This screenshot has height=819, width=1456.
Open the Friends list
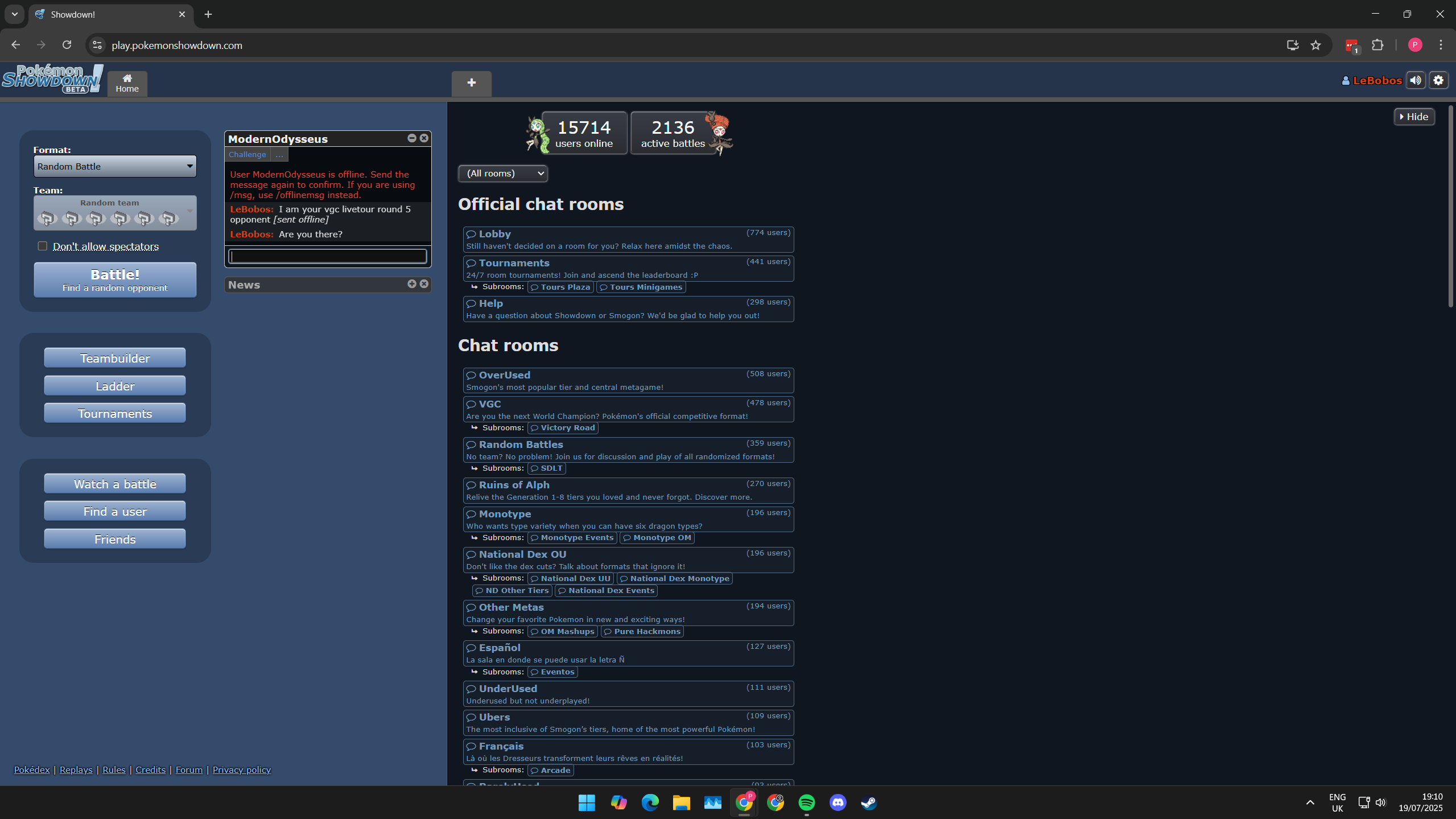pos(115,539)
